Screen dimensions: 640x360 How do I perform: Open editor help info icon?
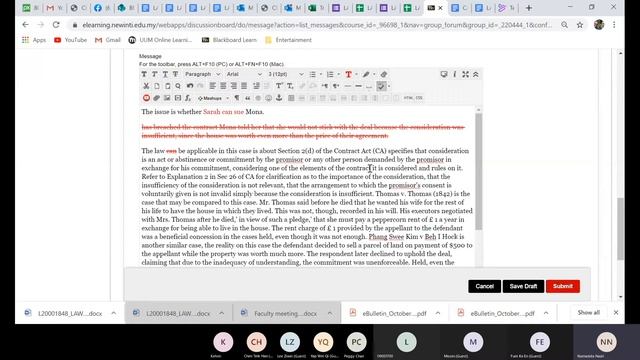[454, 74]
